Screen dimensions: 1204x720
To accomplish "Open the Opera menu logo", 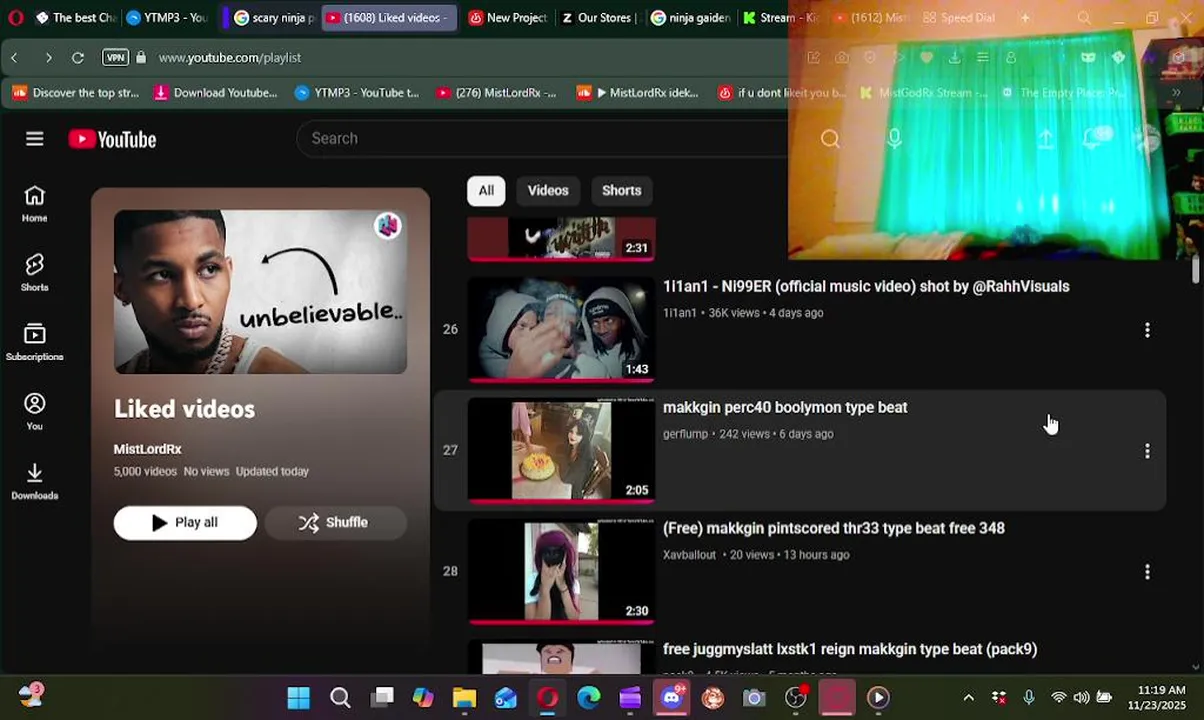I will tap(15, 18).
